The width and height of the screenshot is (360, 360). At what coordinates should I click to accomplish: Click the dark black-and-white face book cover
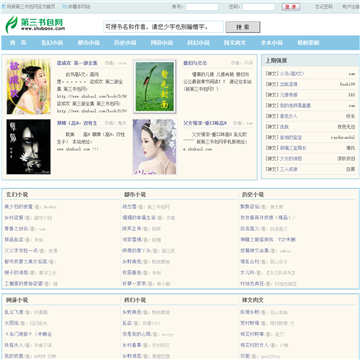tap(28, 147)
